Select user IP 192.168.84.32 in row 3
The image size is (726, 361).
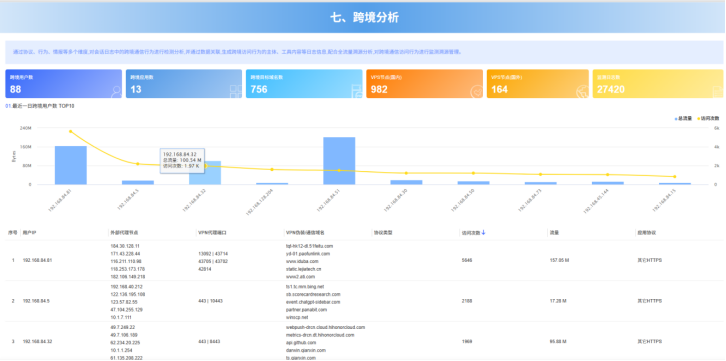click(x=38, y=342)
